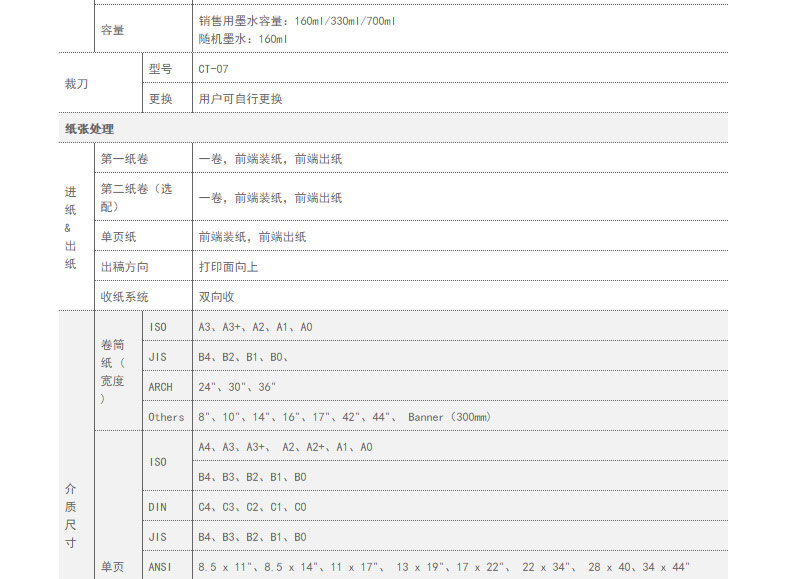Click the 随机墨水：160ml text line
This screenshot has width=790, height=579.
(243, 39)
